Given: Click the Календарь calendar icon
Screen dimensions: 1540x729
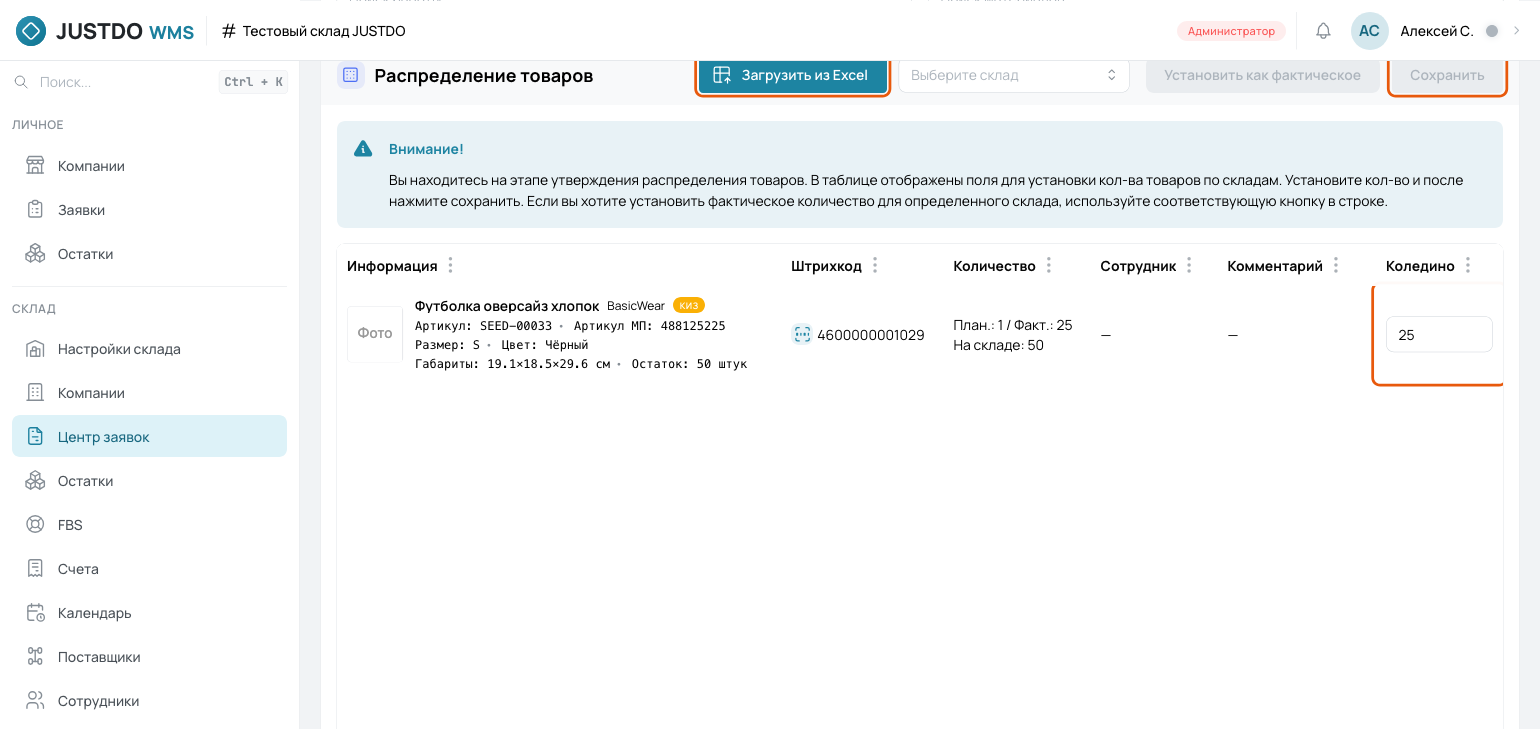Looking at the screenshot, I should point(35,613).
